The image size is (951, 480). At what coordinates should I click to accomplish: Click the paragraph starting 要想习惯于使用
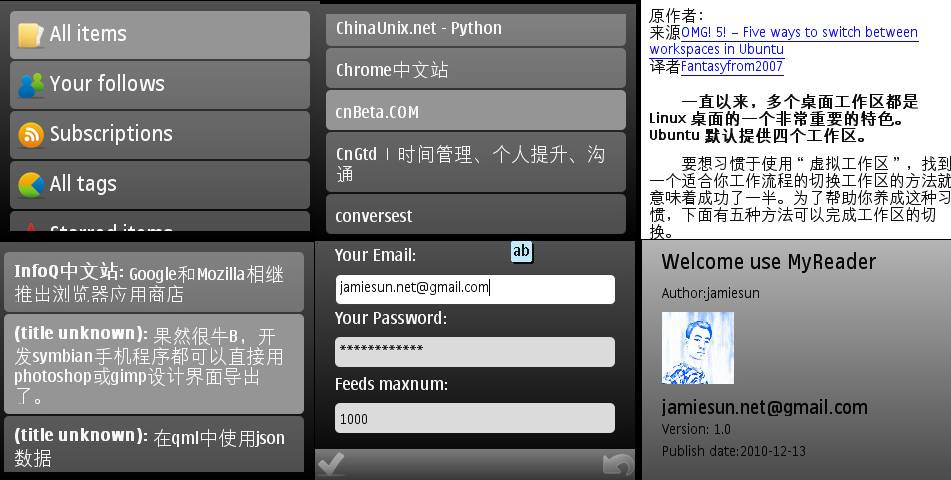pyautogui.click(x=799, y=197)
